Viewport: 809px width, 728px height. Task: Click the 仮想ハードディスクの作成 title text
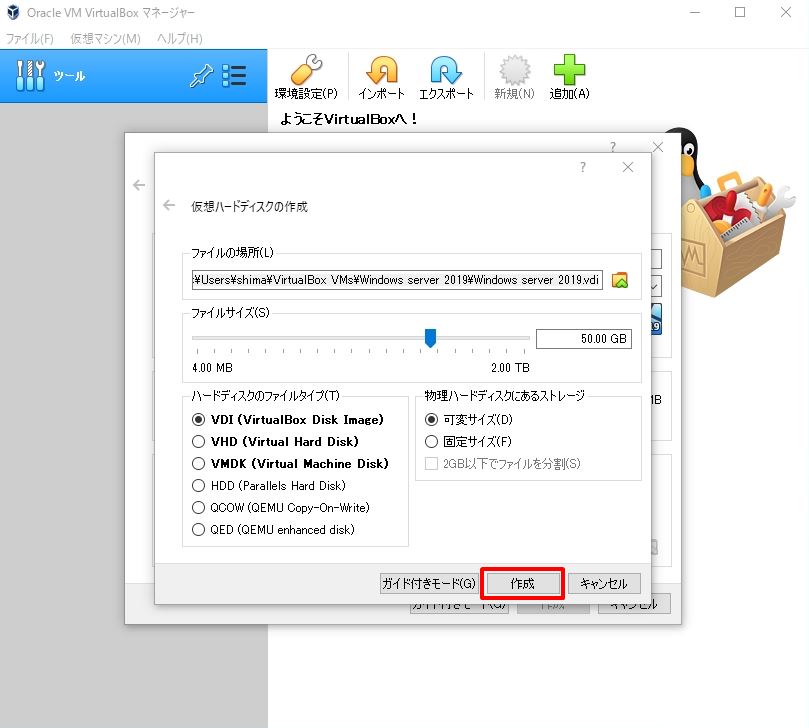click(249, 206)
